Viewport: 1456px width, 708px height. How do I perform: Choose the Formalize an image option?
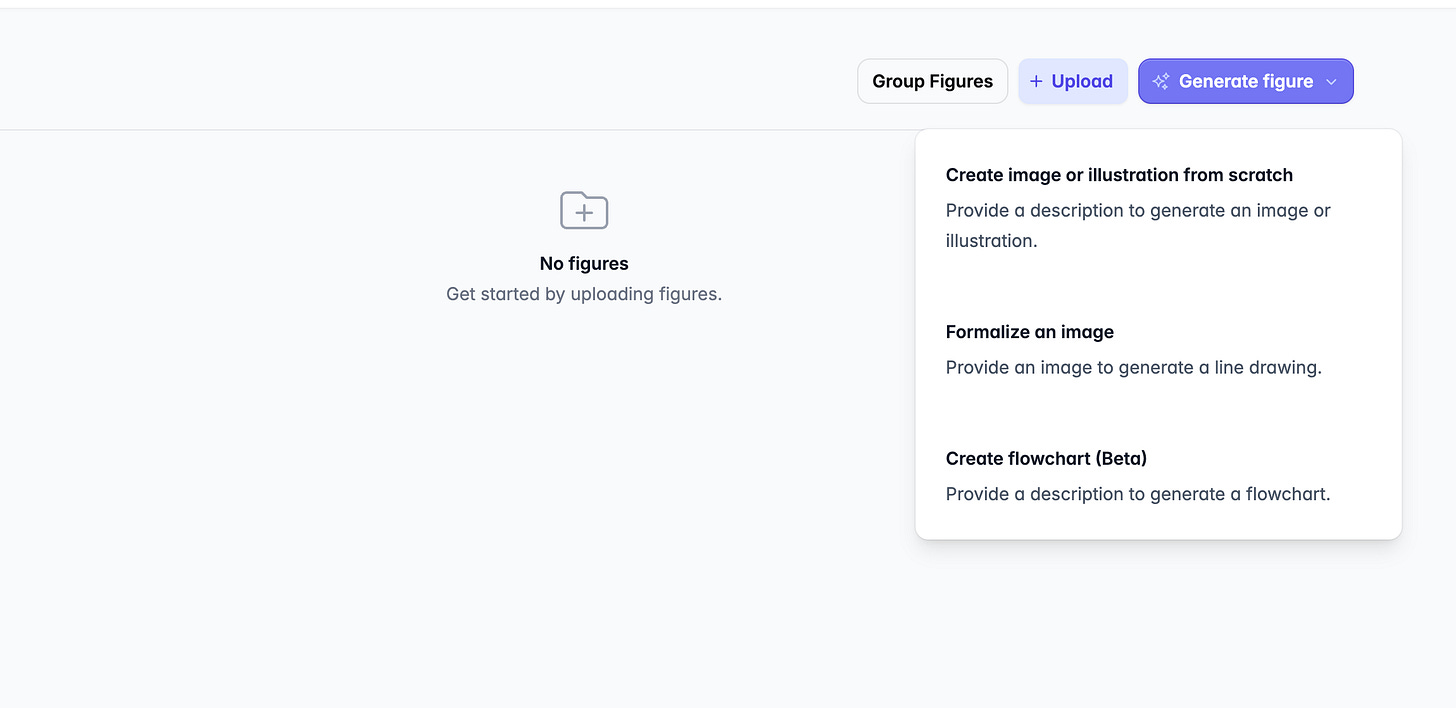(x=1158, y=349)
